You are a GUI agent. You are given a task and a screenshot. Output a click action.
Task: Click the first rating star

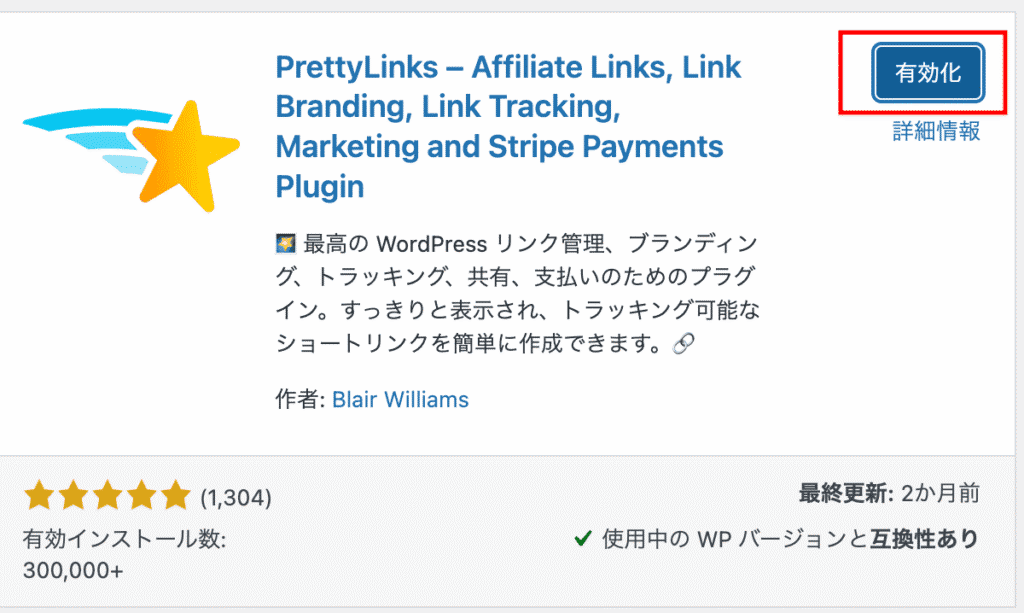click(39, 495)
